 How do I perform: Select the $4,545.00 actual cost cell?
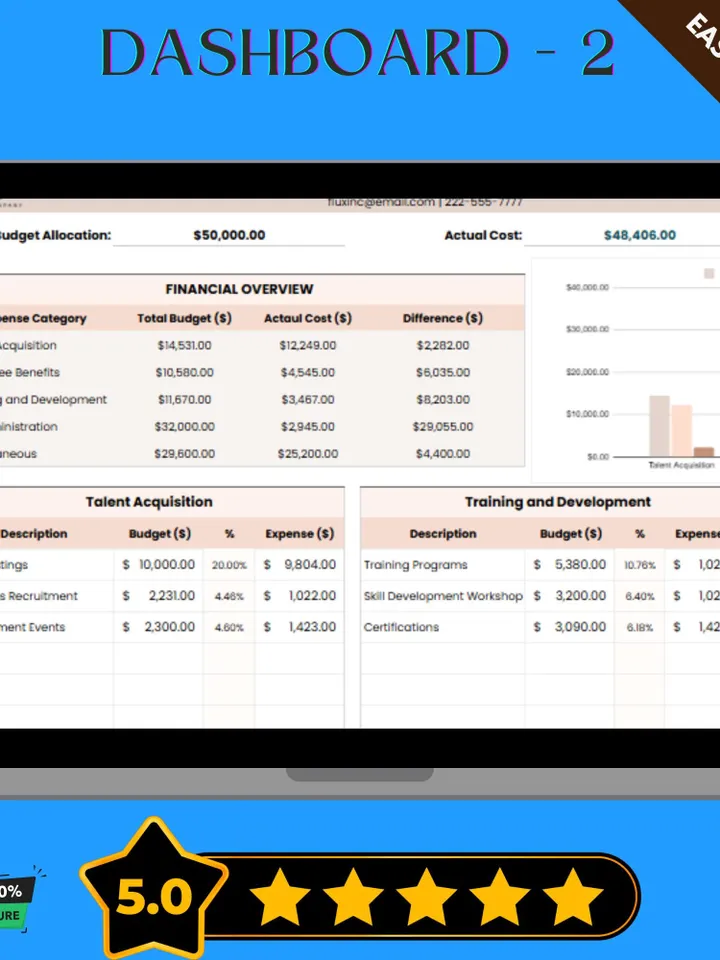click(x=308, y=372)
